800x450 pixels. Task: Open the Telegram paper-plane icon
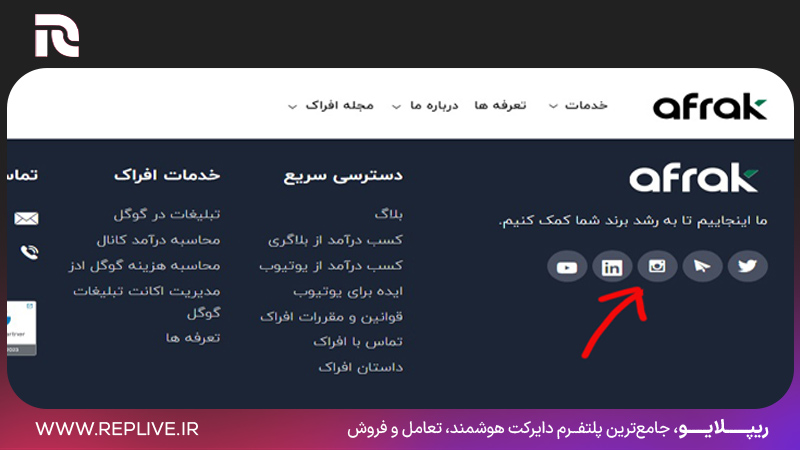[702, 266]
